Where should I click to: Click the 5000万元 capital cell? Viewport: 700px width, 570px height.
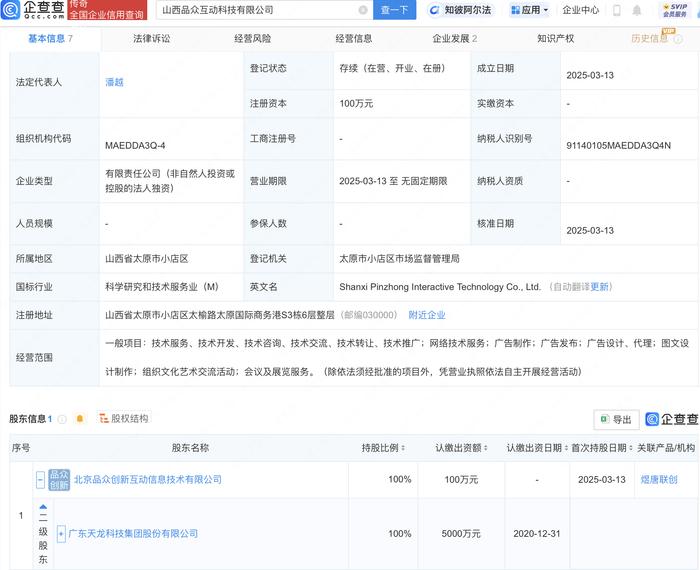pos(461,533)
